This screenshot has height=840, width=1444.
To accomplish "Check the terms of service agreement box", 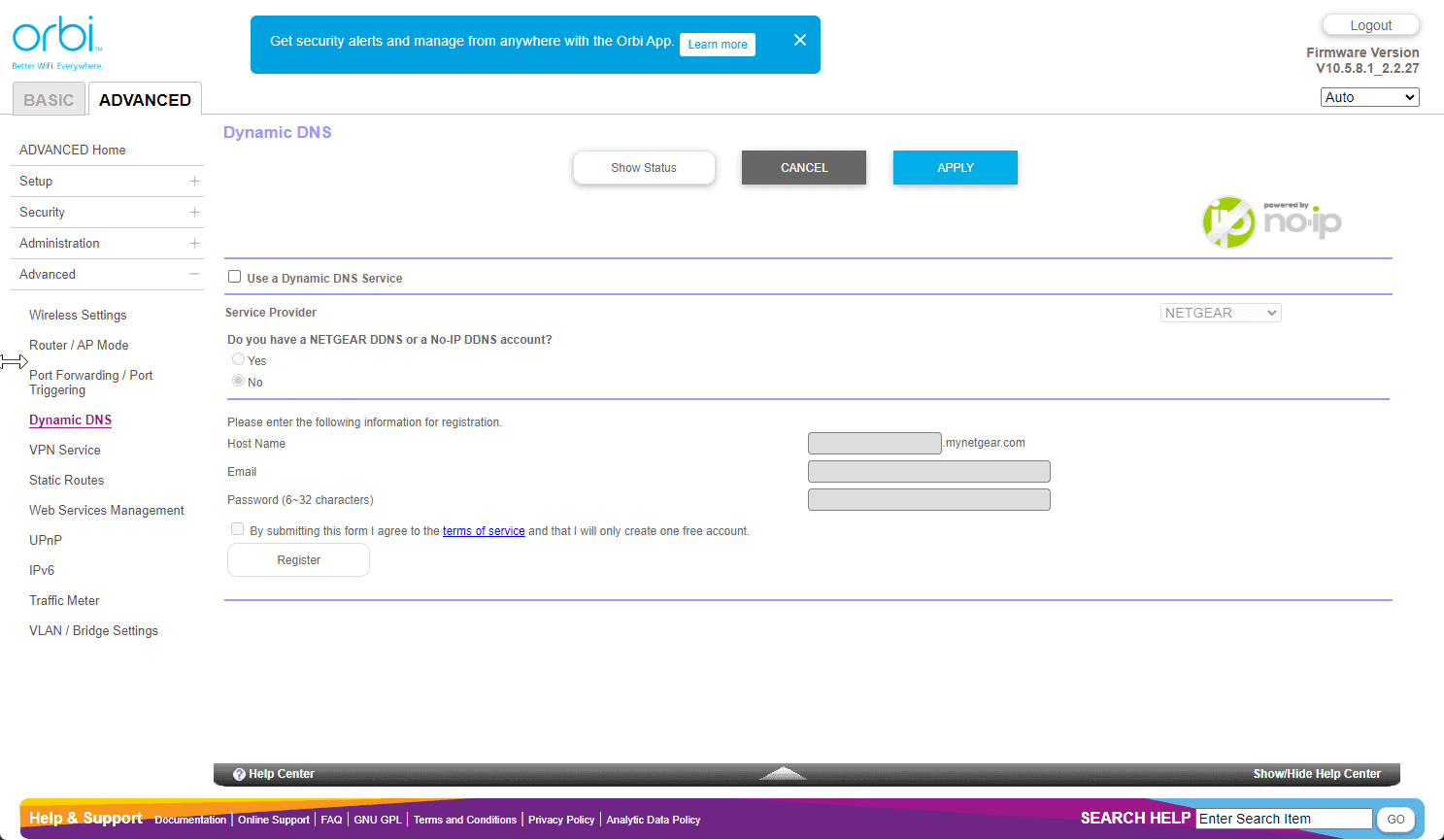I will click(x=237, y=529).
